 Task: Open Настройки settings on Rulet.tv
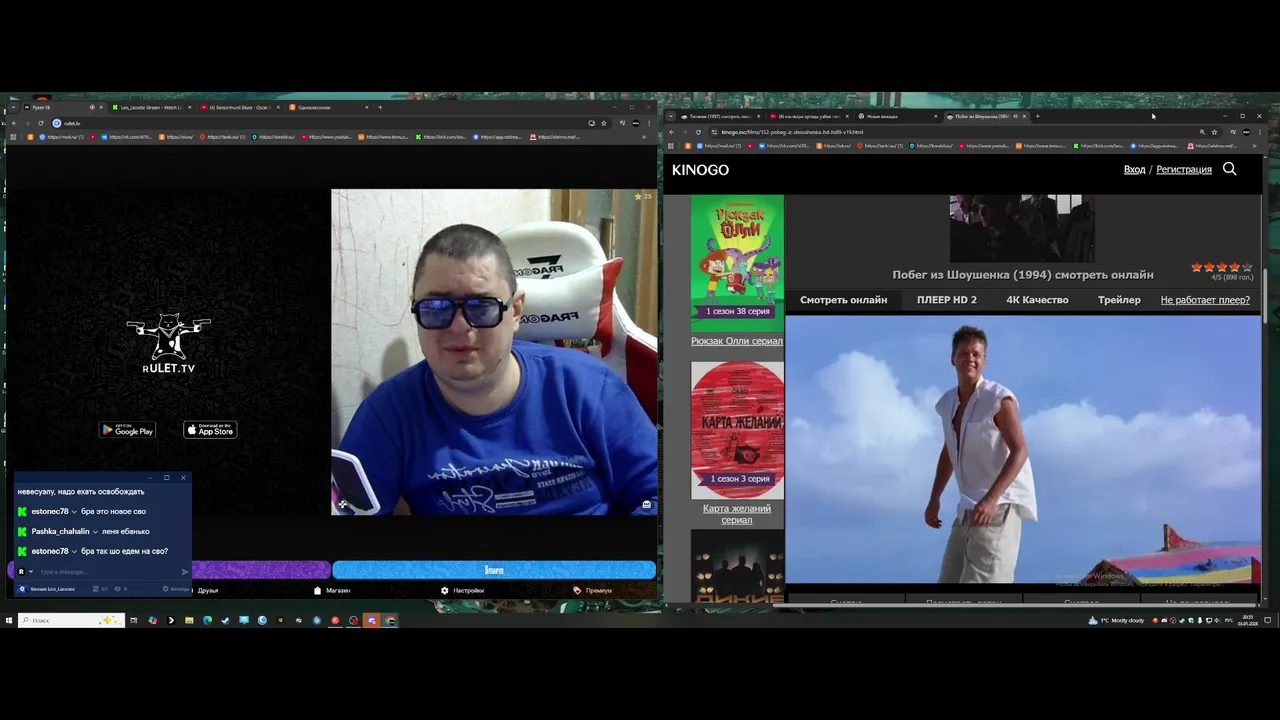coord(463,590)
